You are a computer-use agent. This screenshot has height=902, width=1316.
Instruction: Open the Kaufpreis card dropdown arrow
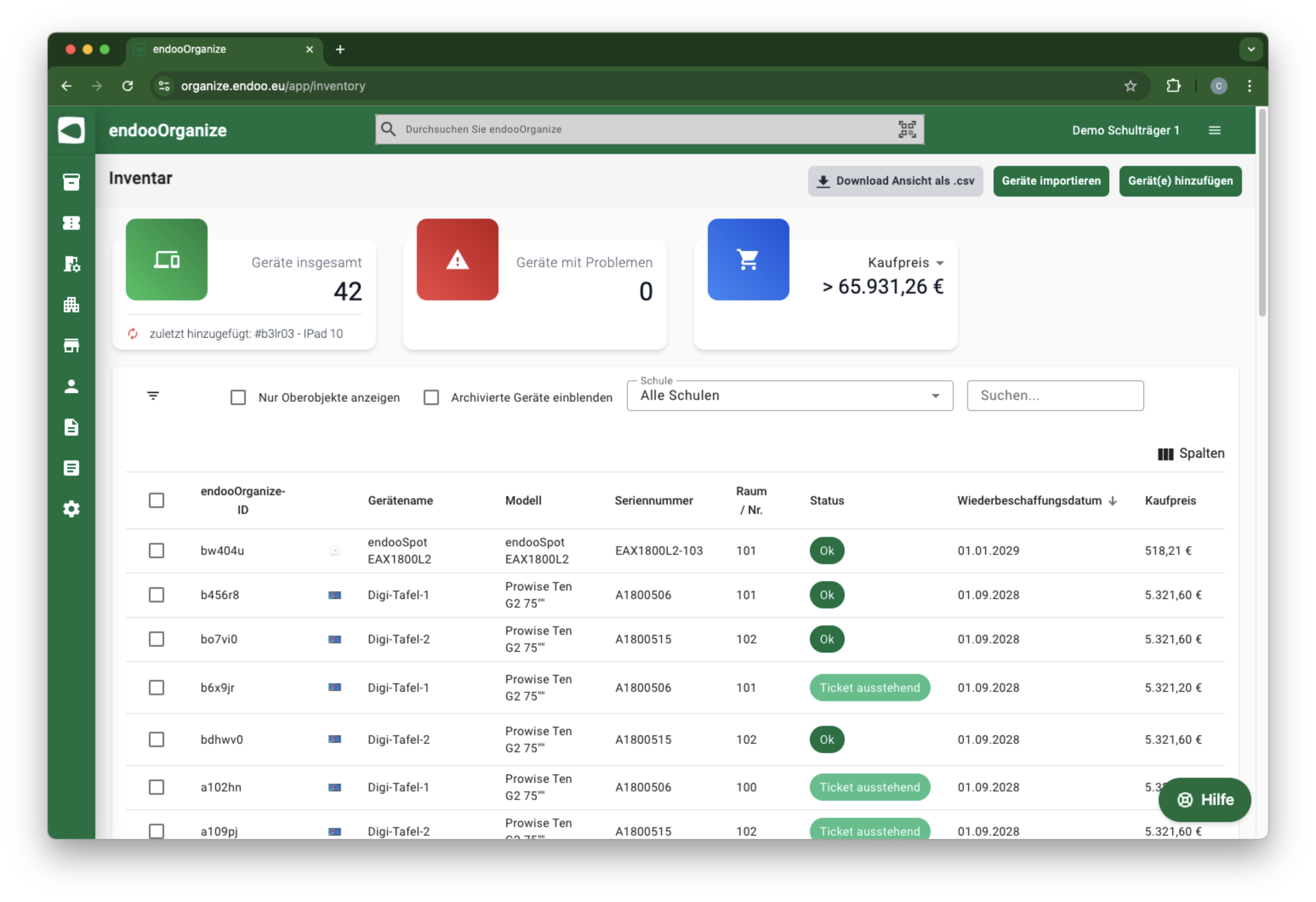(940, 263)
